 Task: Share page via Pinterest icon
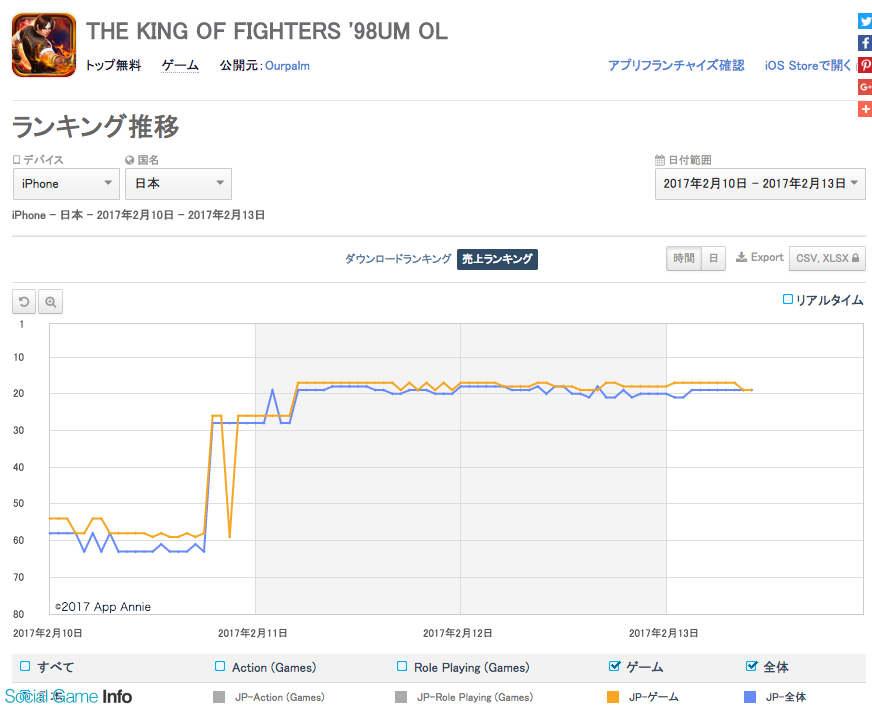tap(865, 65)
